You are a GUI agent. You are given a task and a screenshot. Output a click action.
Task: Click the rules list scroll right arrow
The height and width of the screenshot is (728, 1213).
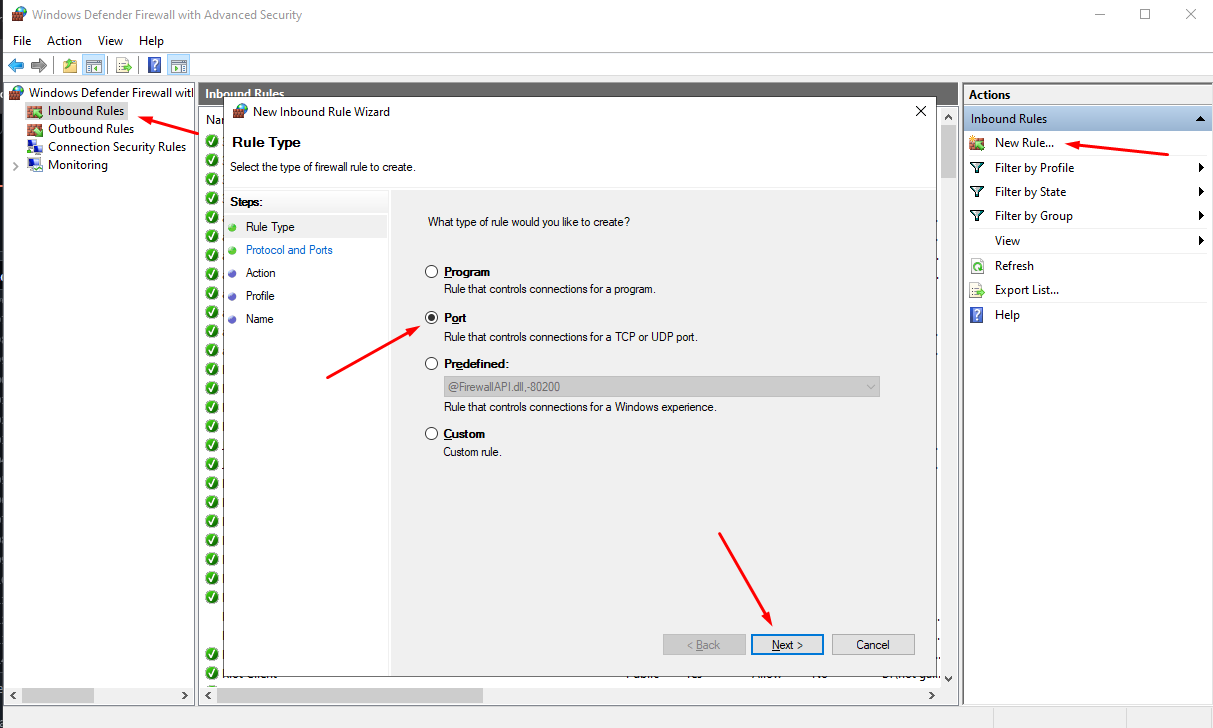[934, 695]
